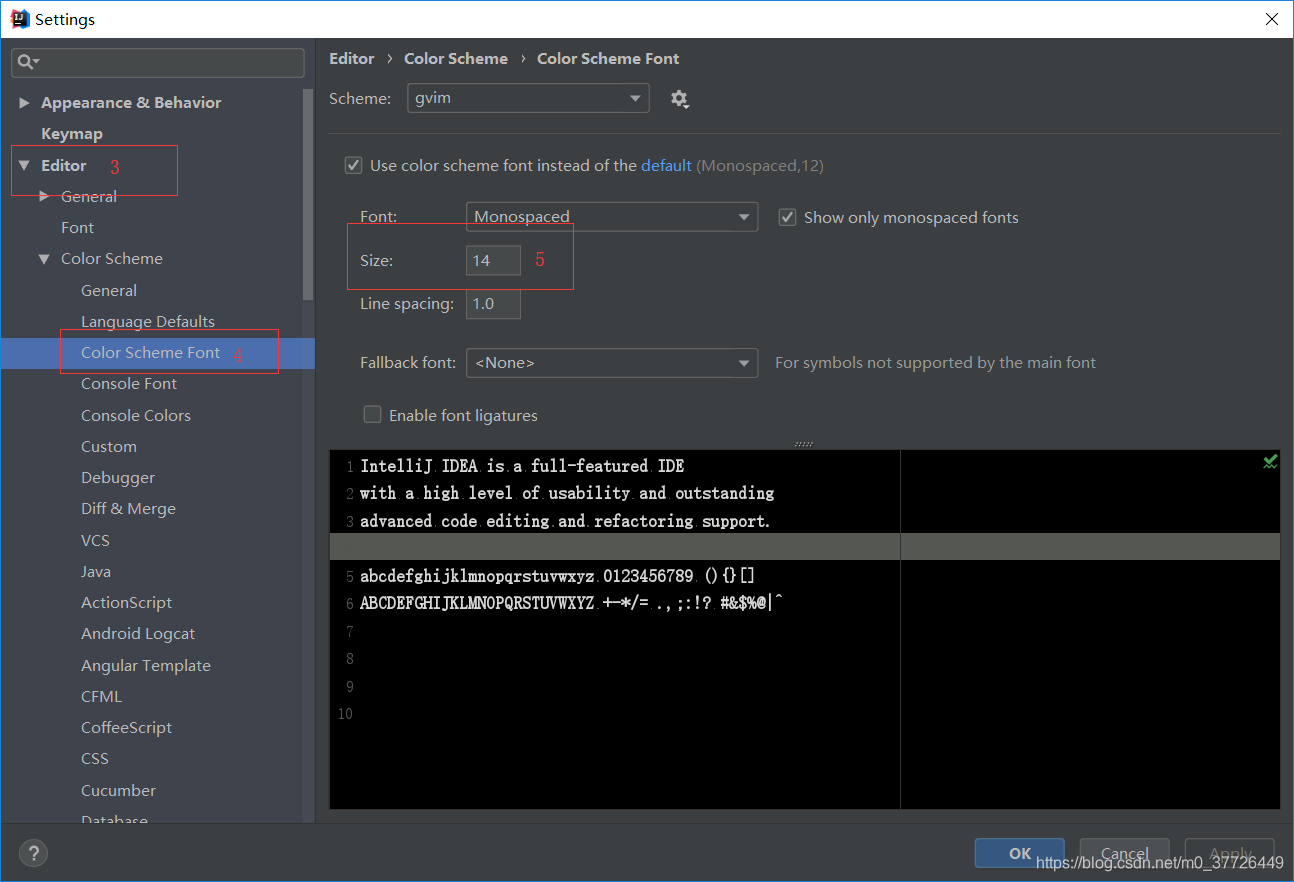Image resolution: width=1294 pixels, height=882 pixels.
Task: Click the settings search box
Action: pyautogui.click(x=158, y=62)
